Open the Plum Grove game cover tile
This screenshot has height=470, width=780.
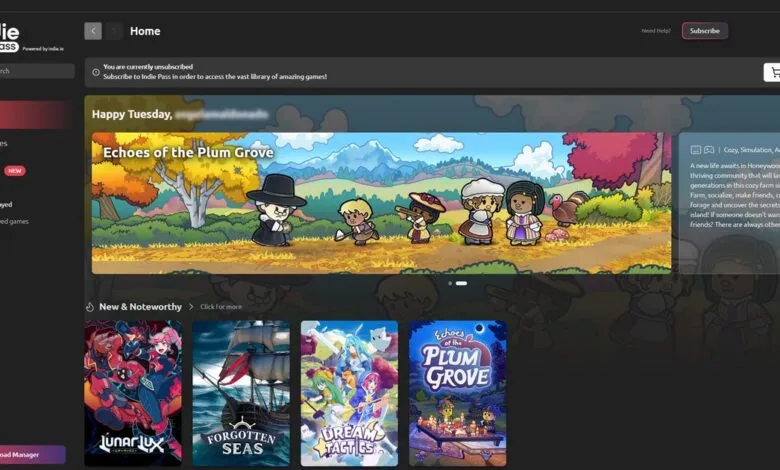tap(458, 393)
